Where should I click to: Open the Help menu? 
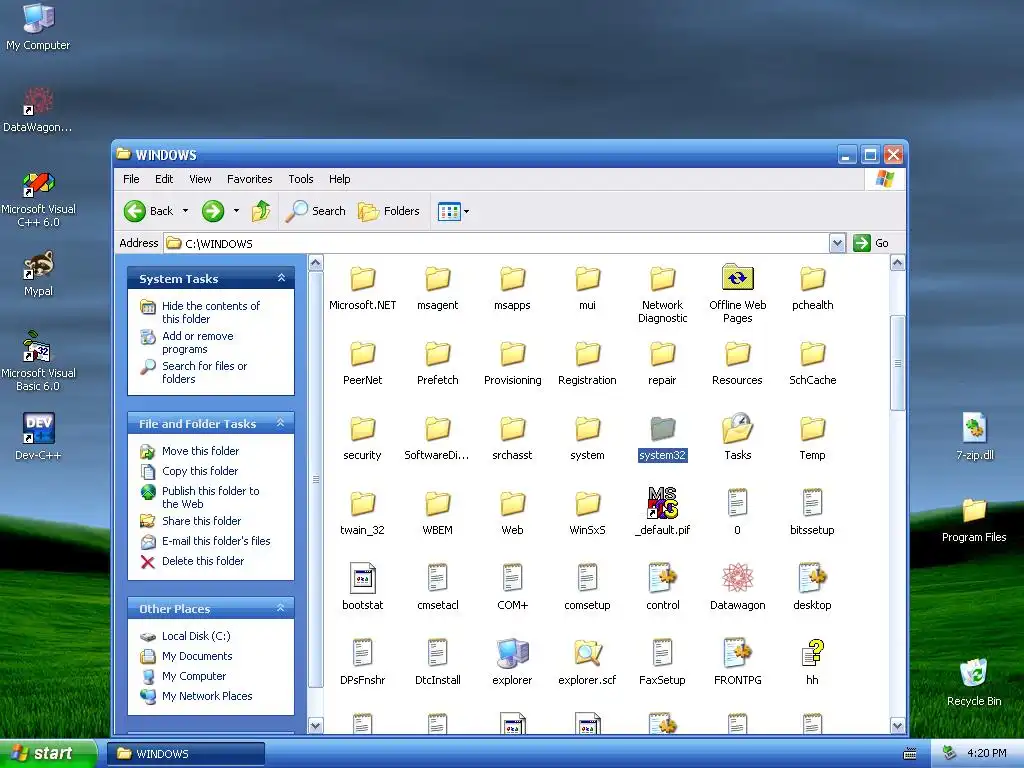340,179
